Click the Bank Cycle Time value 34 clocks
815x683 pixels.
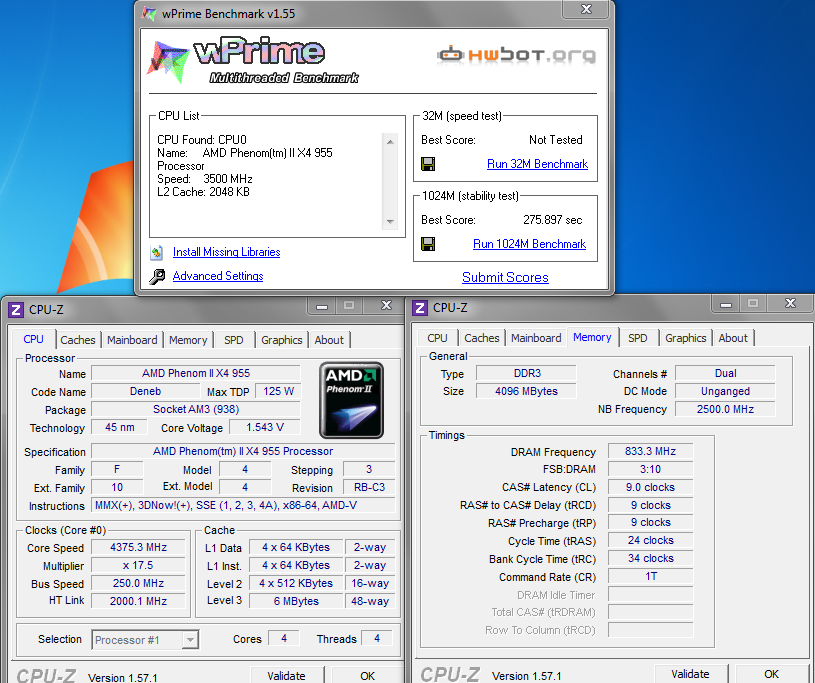coord(650,558)
